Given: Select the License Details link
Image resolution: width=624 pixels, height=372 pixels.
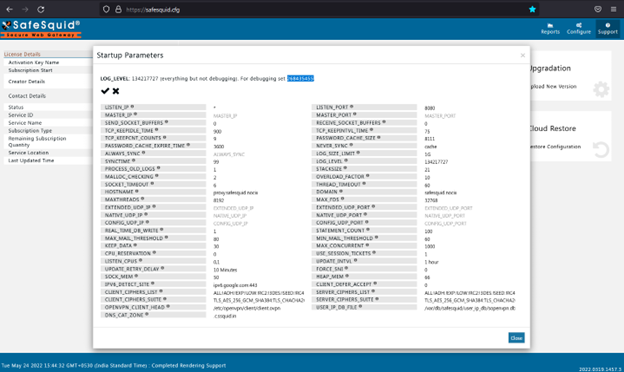Looking at the screenshot, I should pyautogui.click(x=22, y=54).
